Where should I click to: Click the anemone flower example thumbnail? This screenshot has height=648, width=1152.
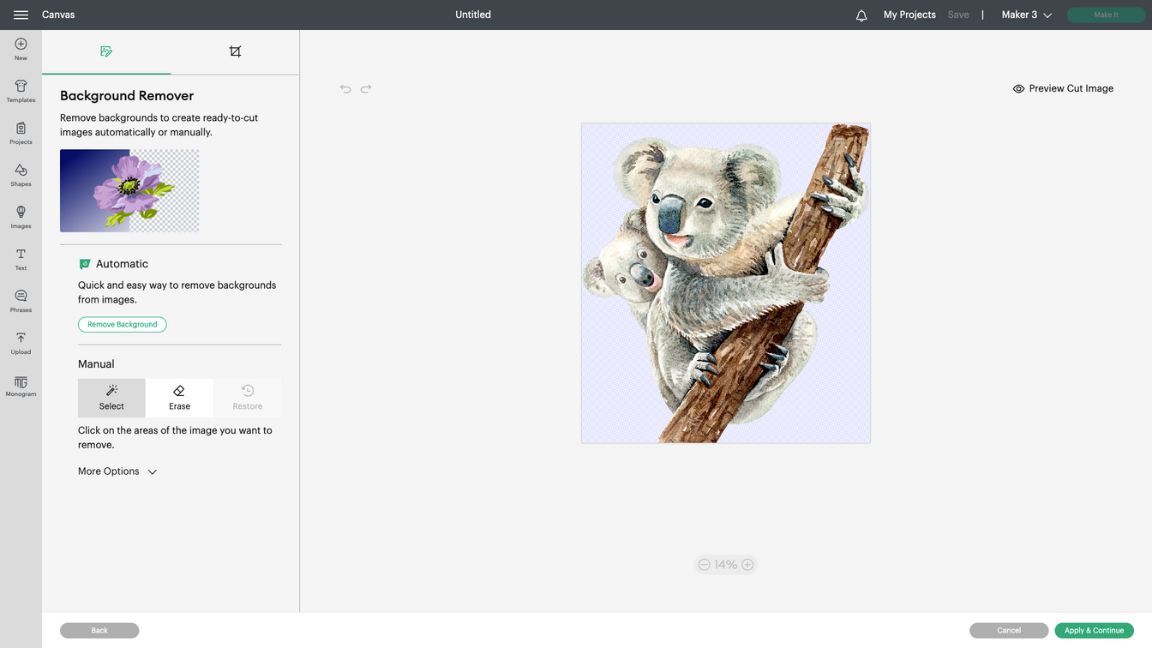coord(129,190)
